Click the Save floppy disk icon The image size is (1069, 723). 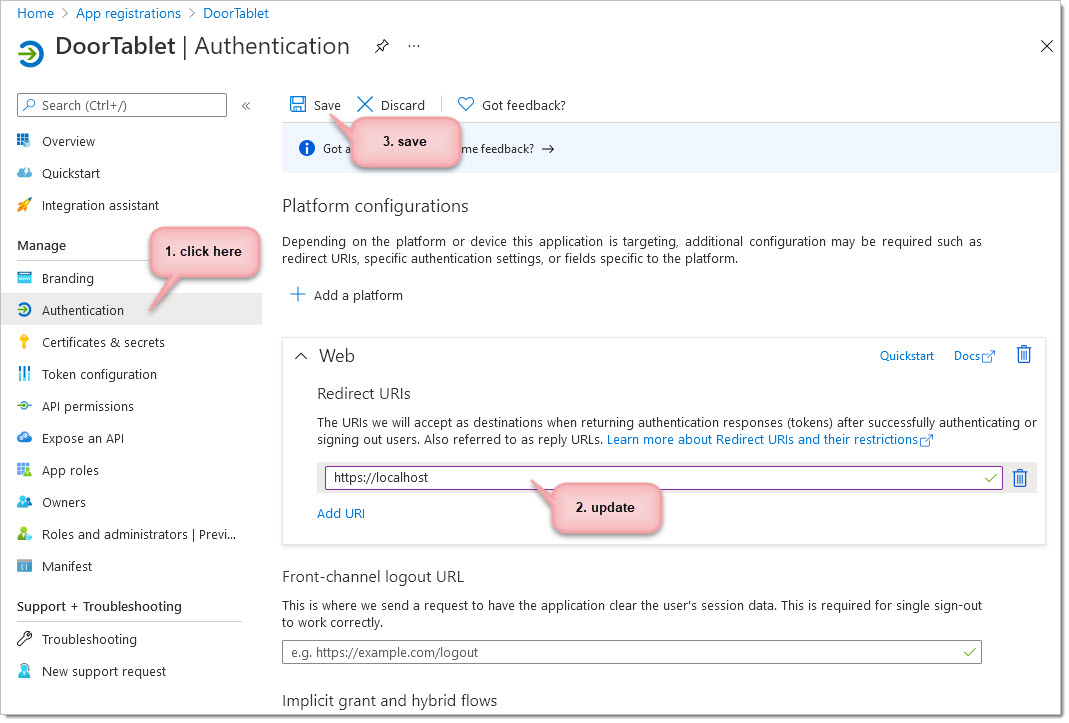point(298,104)
